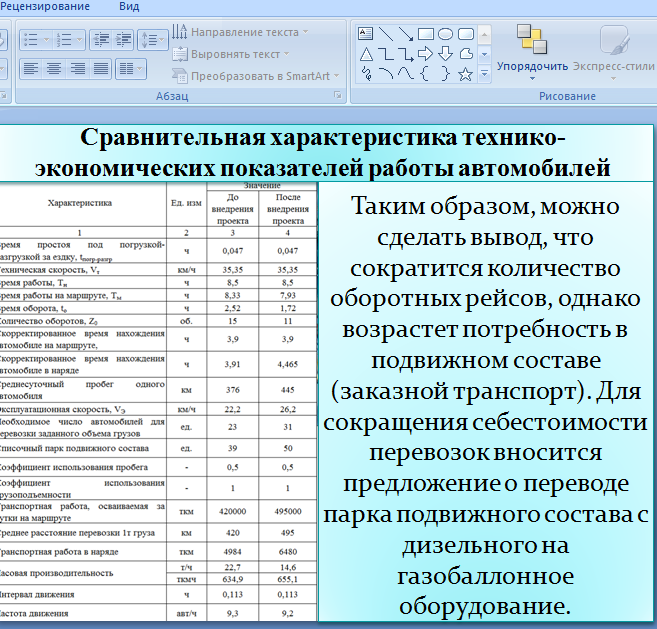
Task: Apply numbered list formatting
Action: (x=64, y=40)
